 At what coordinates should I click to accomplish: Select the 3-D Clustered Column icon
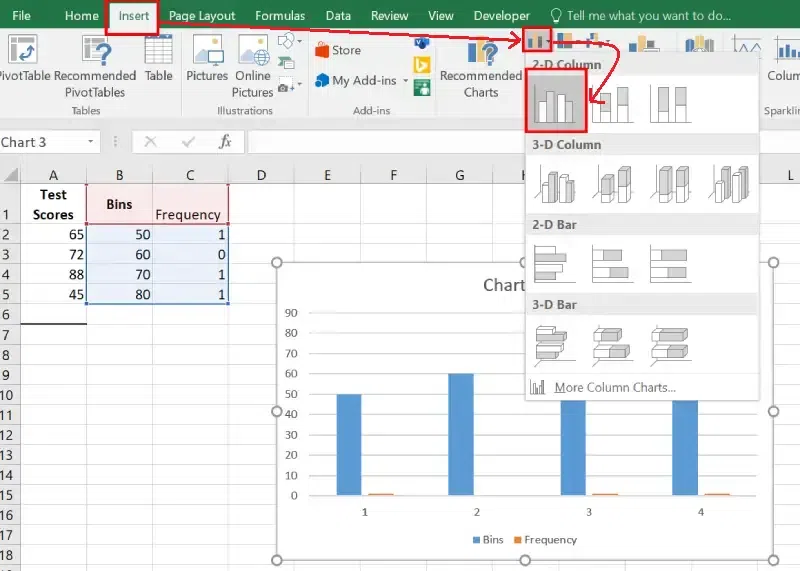tap(556, 184)
